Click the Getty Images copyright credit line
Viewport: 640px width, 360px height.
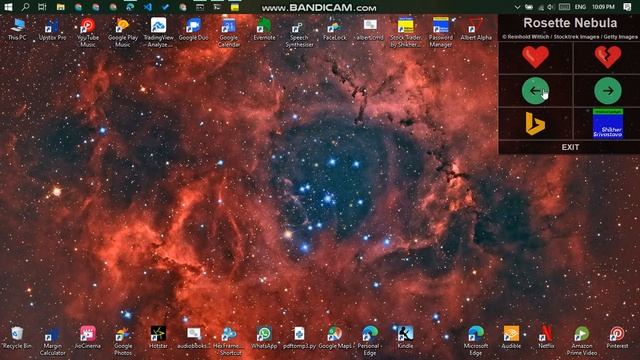point(570,37)
